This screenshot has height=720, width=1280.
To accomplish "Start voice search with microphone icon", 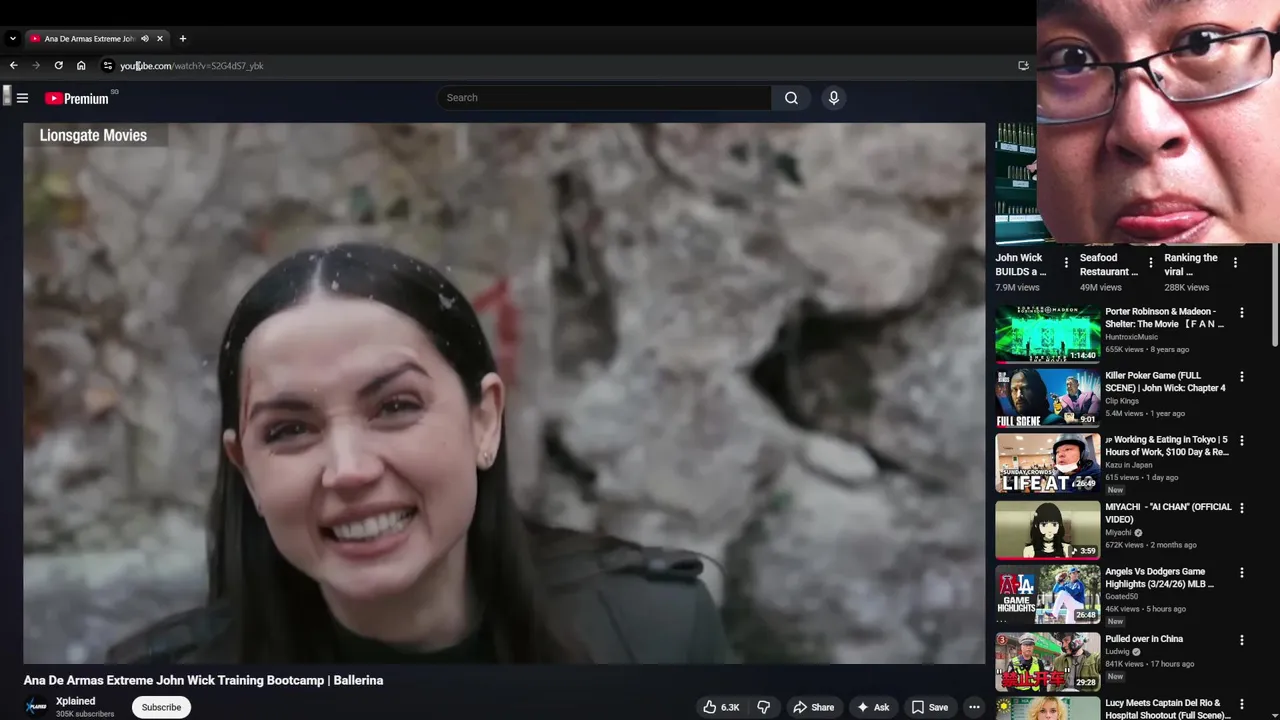I will 833,98.
